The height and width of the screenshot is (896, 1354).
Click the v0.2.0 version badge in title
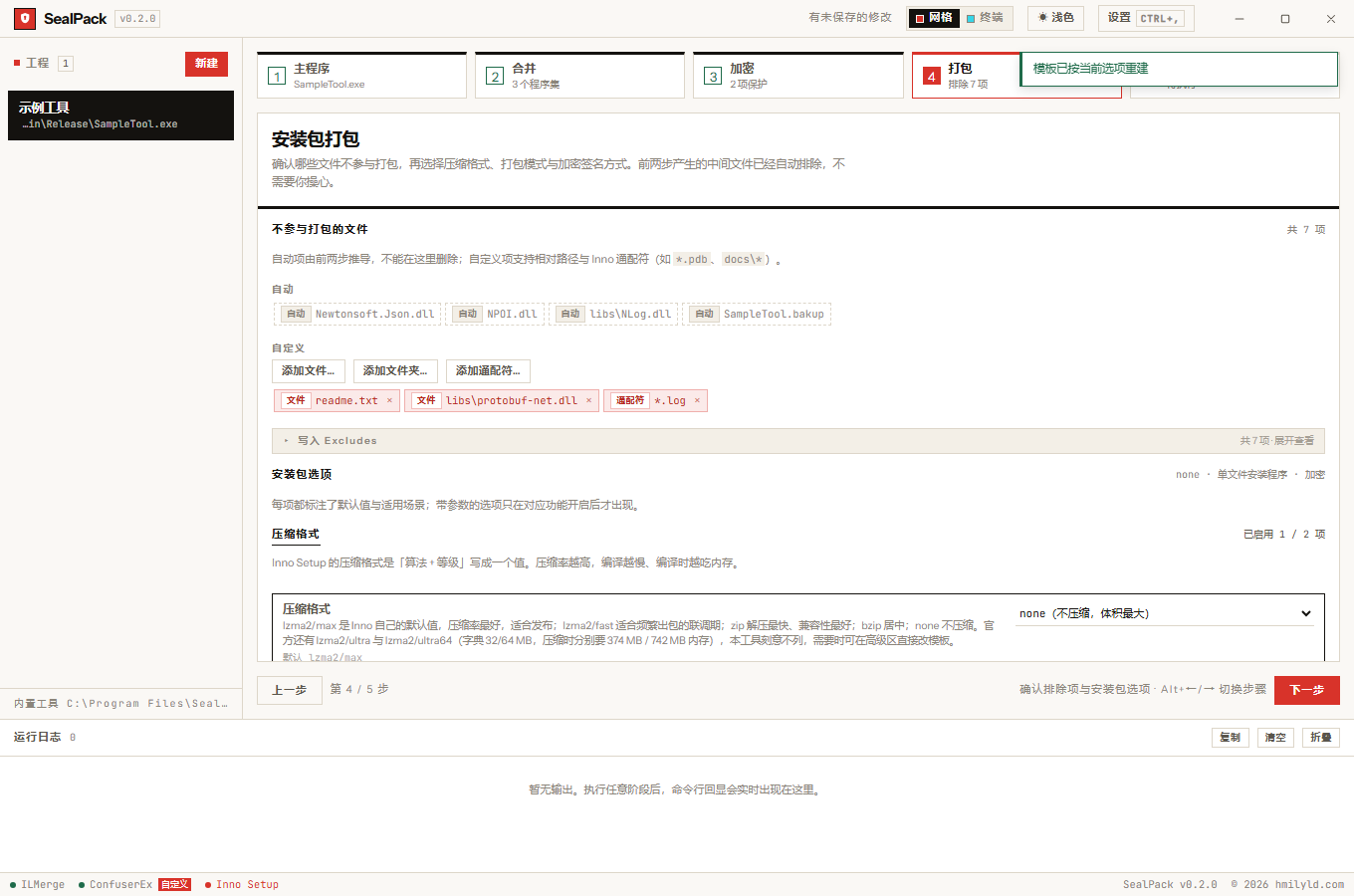(137, 18)
